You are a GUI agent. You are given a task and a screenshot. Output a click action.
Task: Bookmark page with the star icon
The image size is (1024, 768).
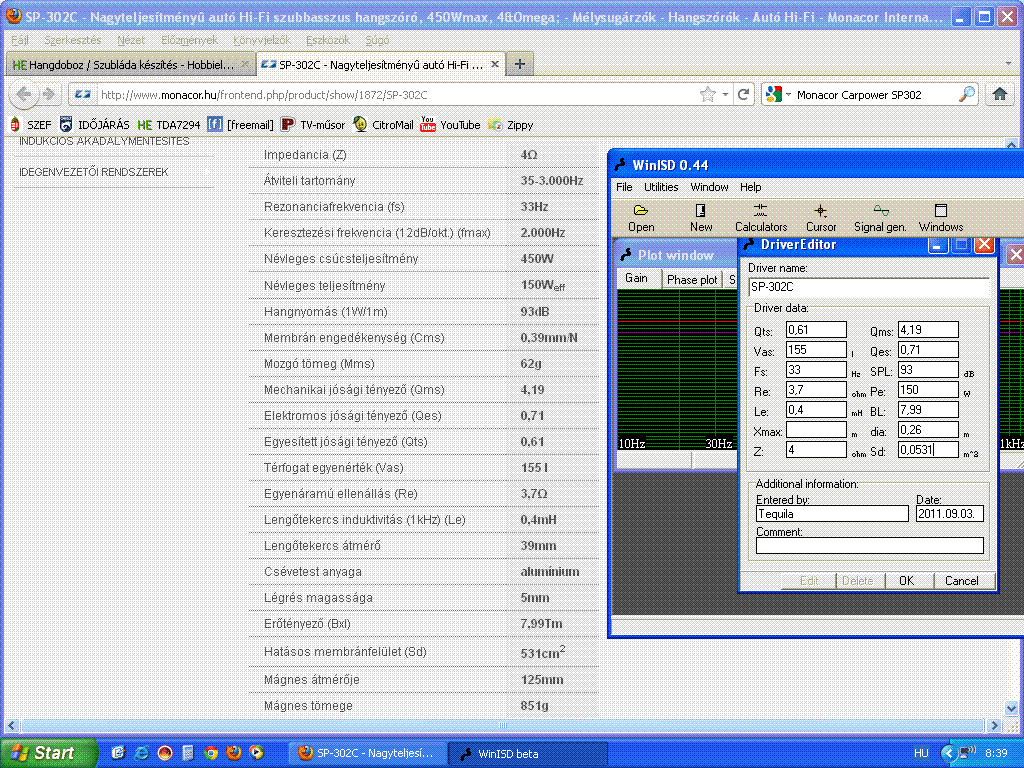coord(708,95)
